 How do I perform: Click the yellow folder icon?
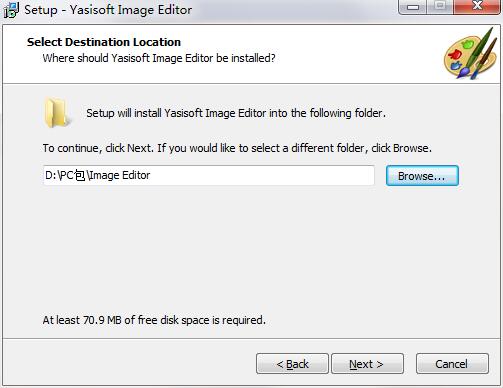[57, 113]
